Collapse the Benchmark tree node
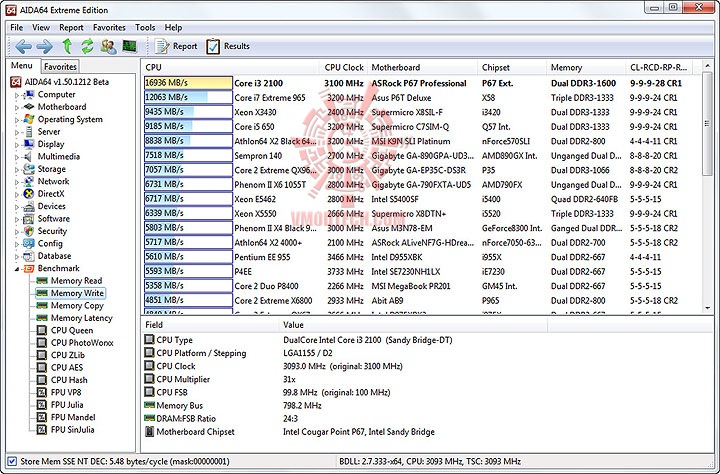The height and width of the screenshot is (474, 720). click(17, 269)
